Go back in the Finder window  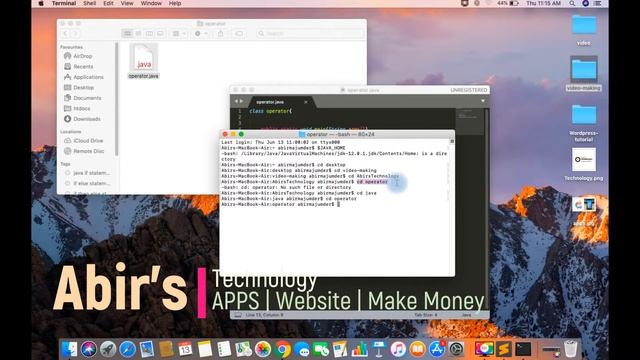[65, 33]
